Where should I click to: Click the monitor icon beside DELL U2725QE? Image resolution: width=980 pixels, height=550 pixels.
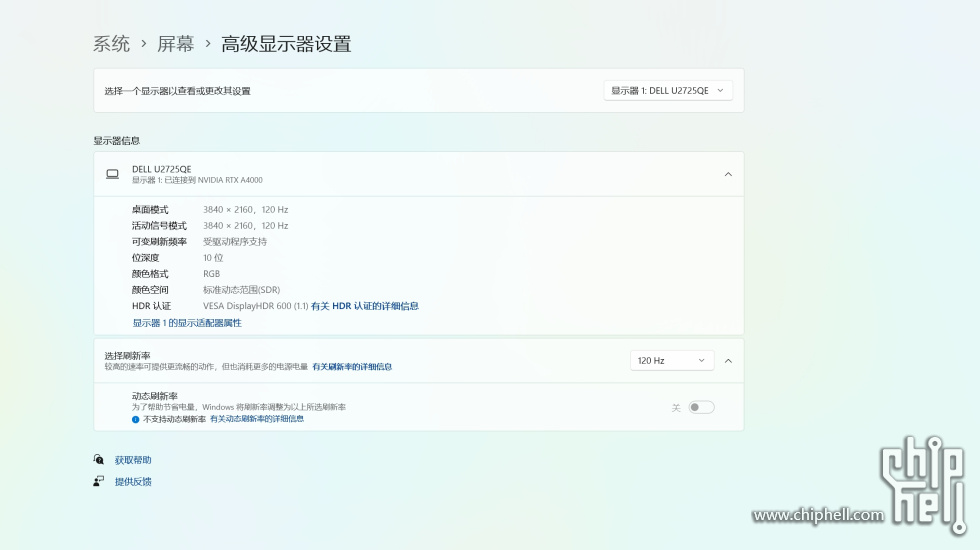click(x=112, y=174)
